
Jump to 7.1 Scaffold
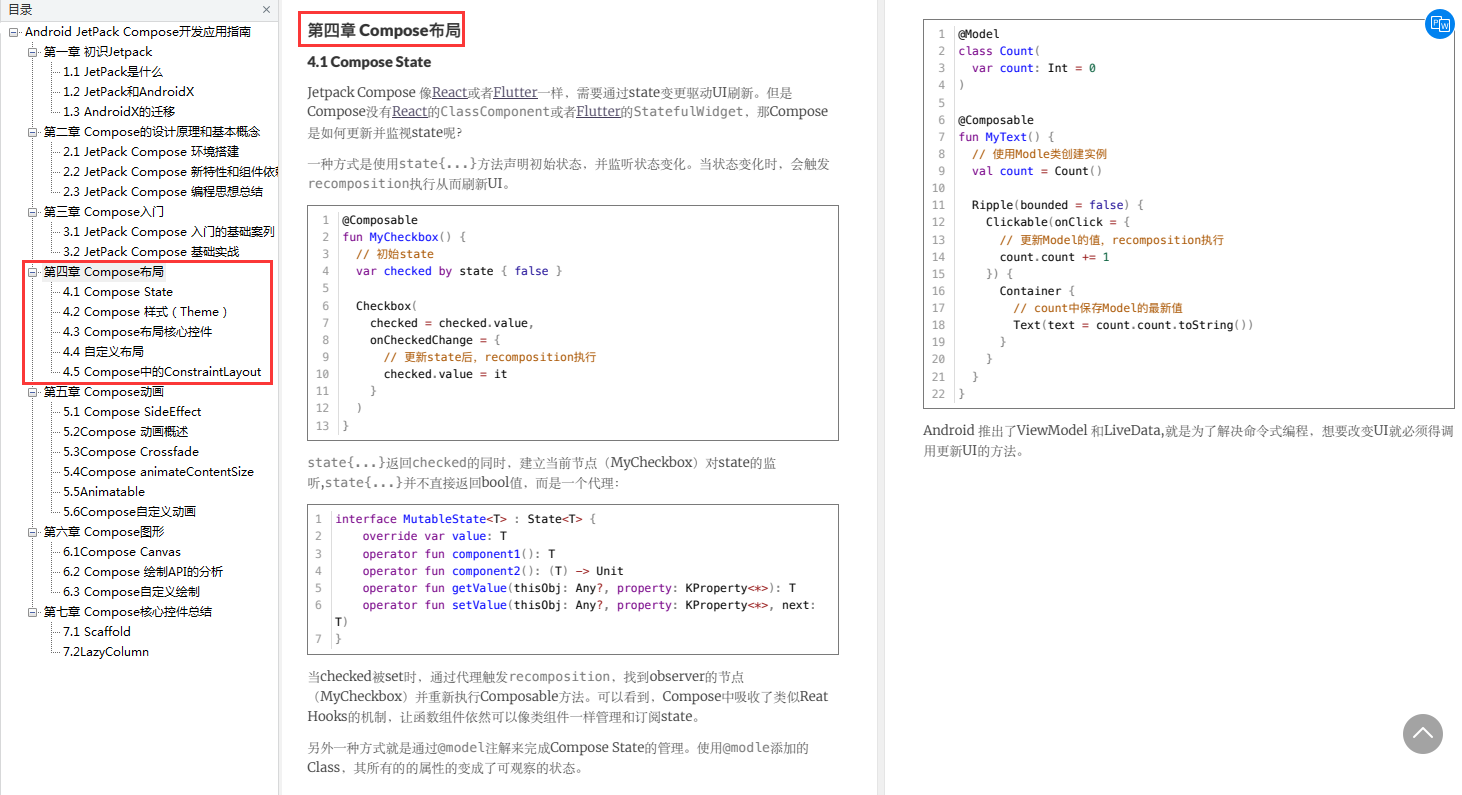(97, 632)
